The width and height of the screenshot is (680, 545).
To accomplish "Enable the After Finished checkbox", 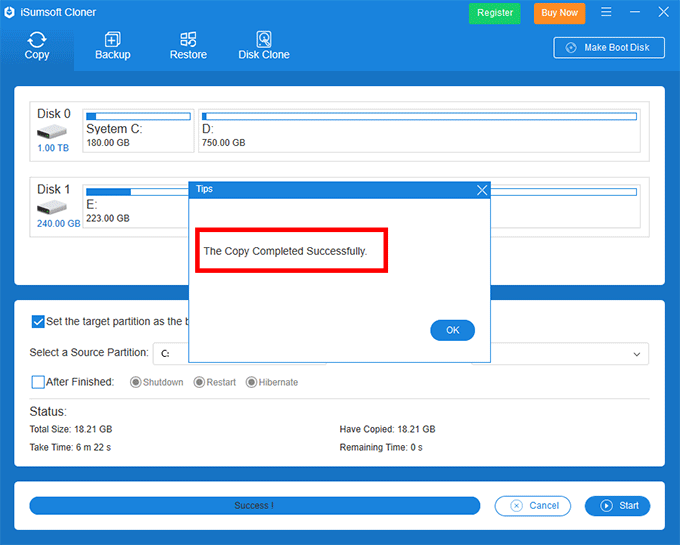I will pyautogui.click(x=38, y=382).
